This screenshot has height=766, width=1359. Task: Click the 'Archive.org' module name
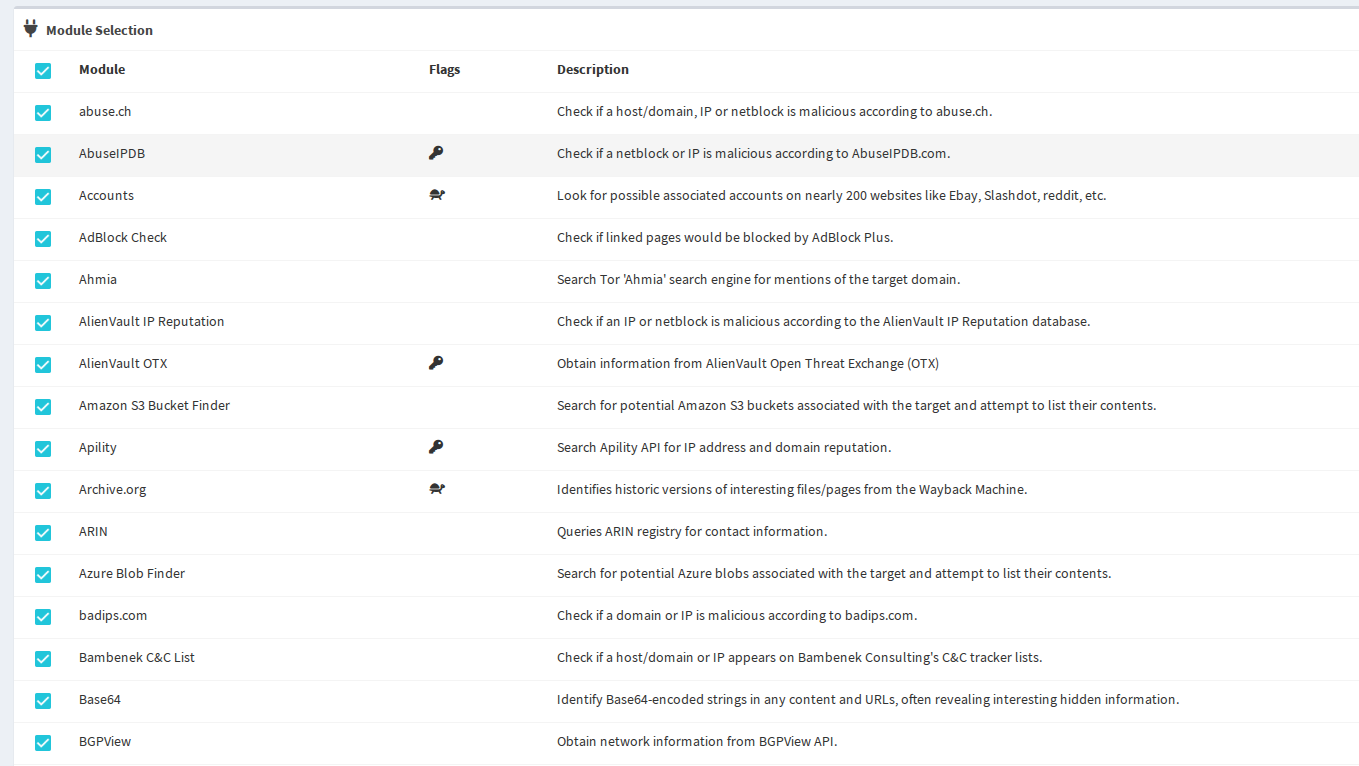[x=113, y=489]
